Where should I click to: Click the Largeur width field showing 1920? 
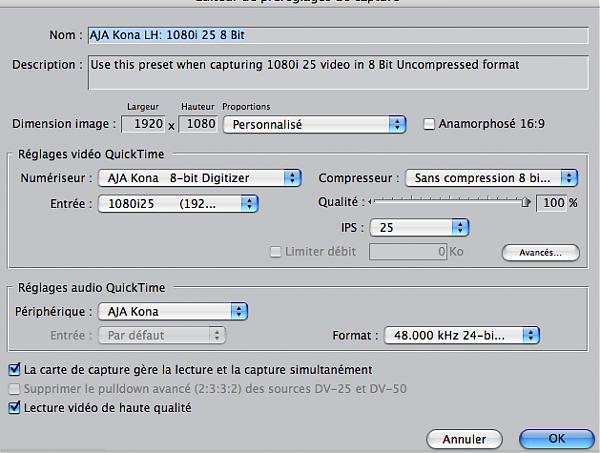coord(143,124)
